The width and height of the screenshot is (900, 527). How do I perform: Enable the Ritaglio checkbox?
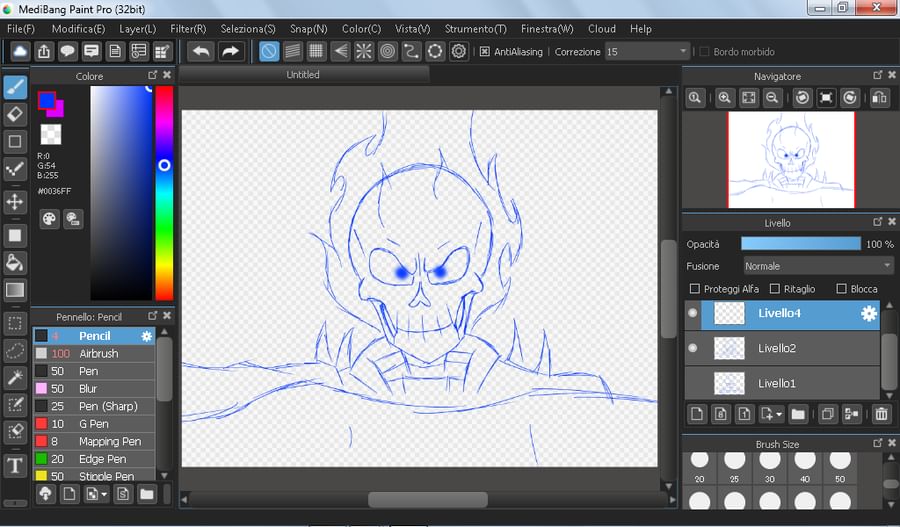(775, 289)
